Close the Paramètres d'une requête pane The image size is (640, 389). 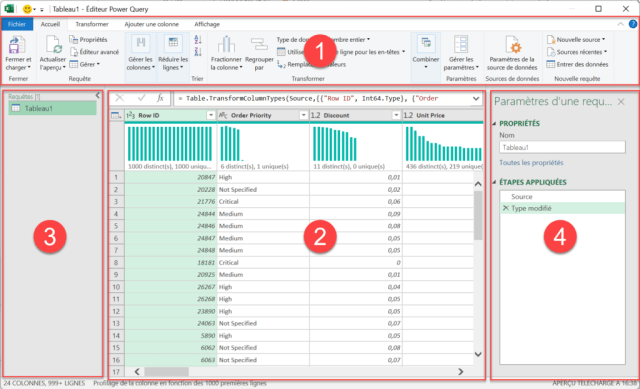pyautogui.click(x=621, y=101)
